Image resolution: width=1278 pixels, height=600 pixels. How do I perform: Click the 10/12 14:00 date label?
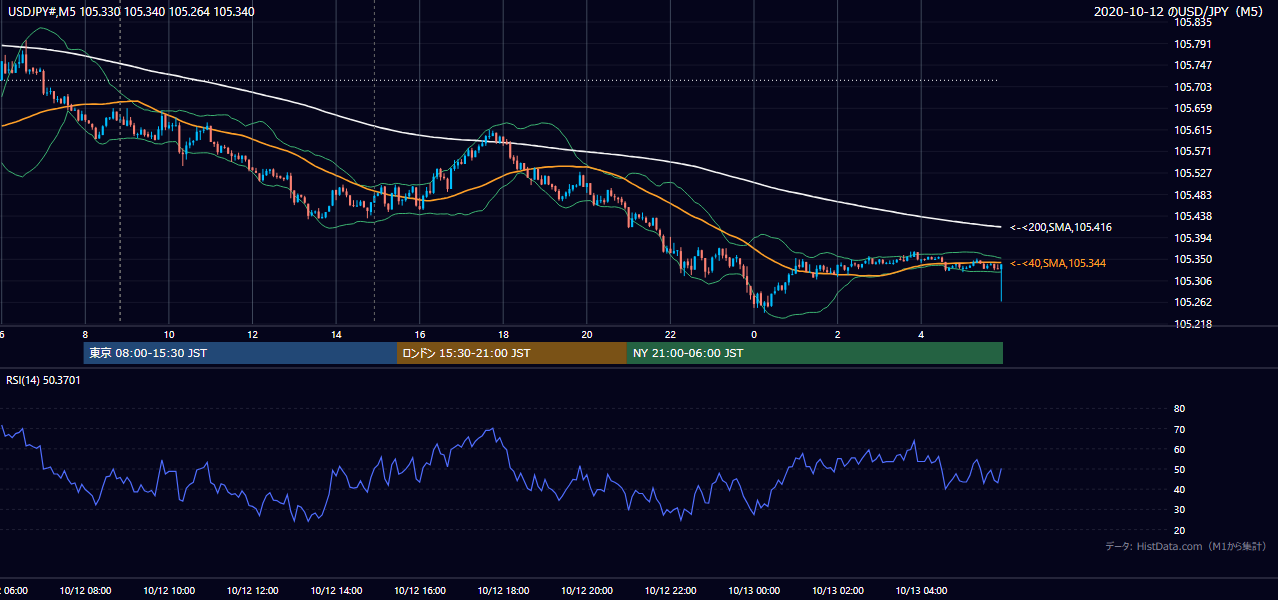point(336,590)
